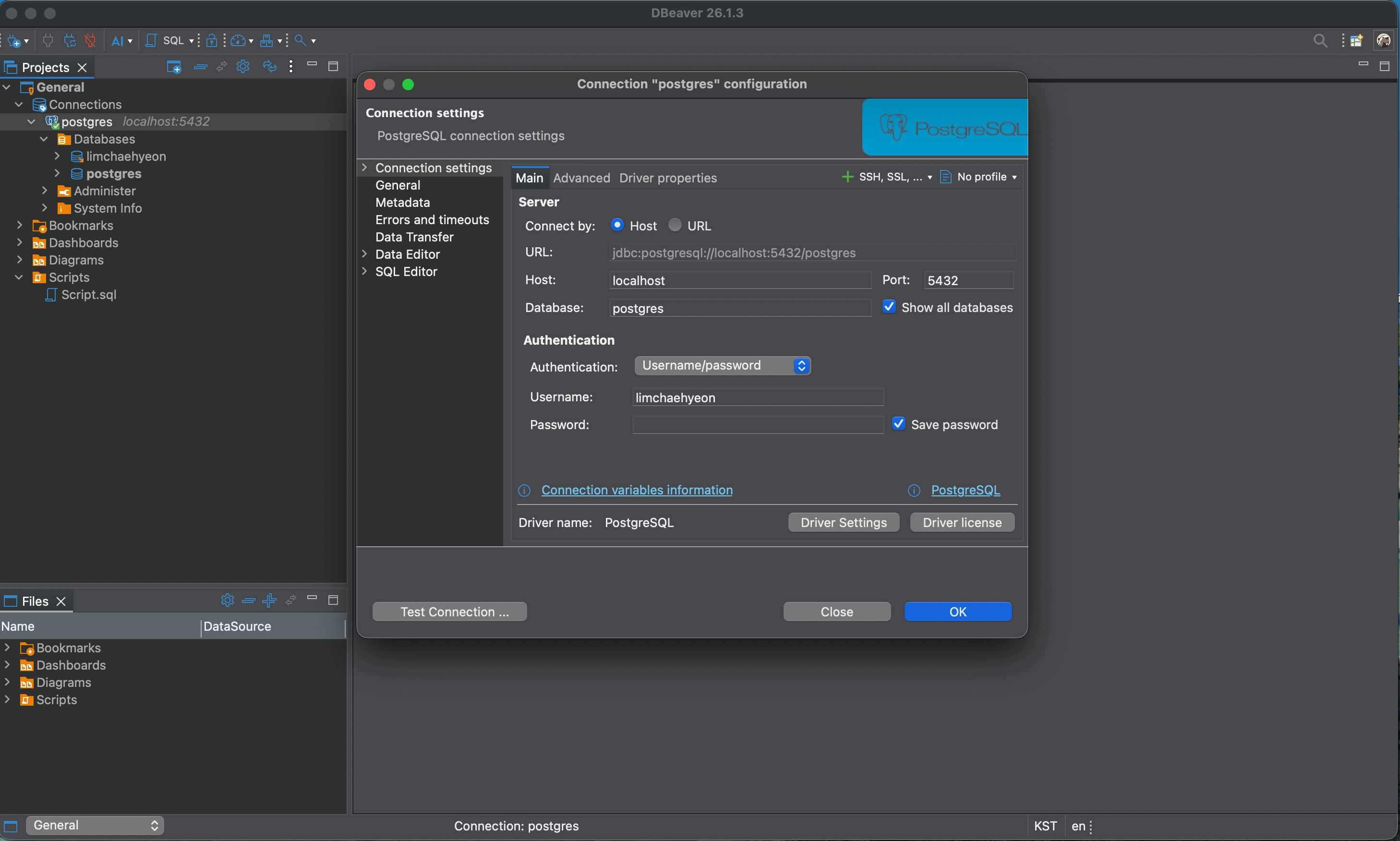Open Metadata page in dialog sidebar
Screen dimensions: 1400x841
(402, 202)
